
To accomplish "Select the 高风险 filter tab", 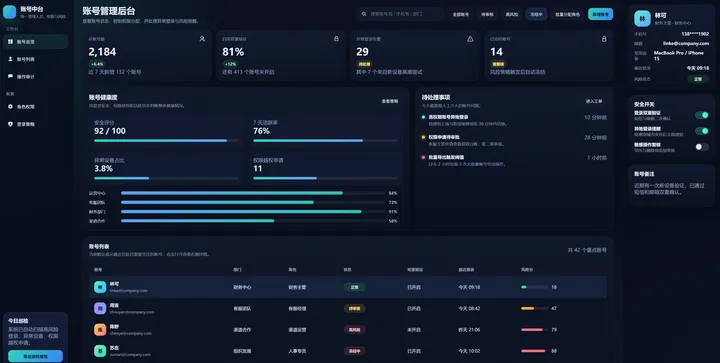I will pyautogui.click(x=512, y=14).
